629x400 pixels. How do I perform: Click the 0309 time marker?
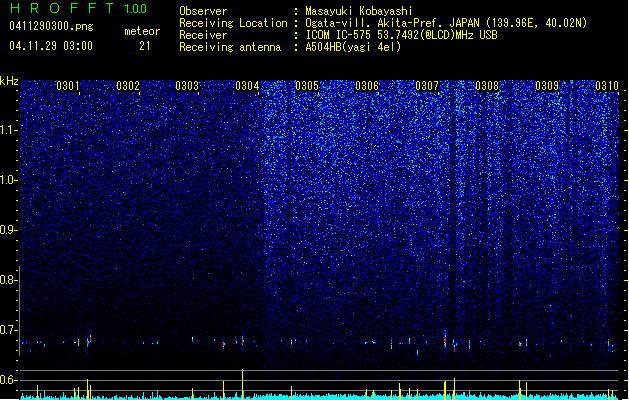click(547, 86)
